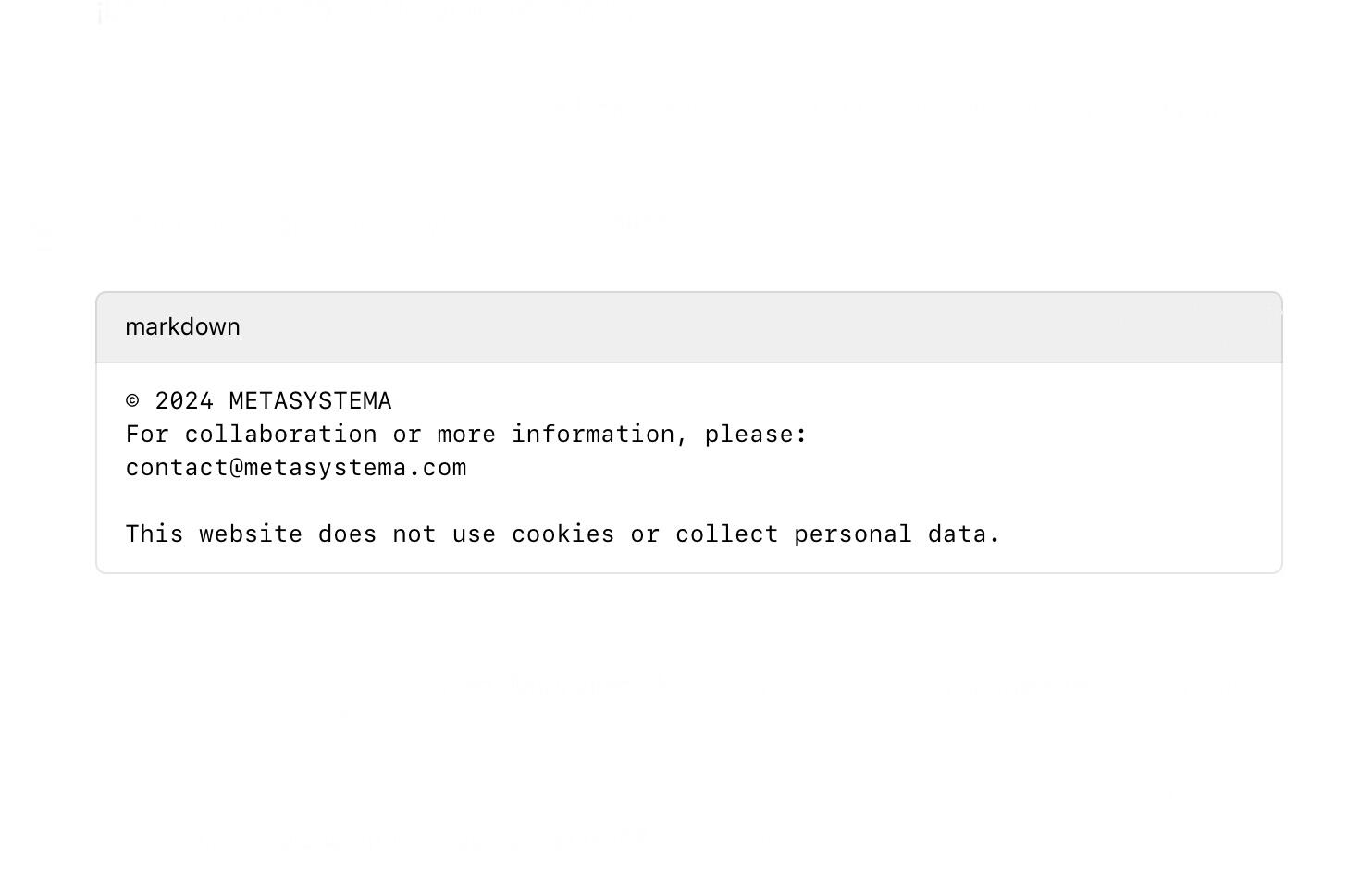Click the word or in the last line
The height and width of the screenshot is (871, 1372).
click(645, 534)
